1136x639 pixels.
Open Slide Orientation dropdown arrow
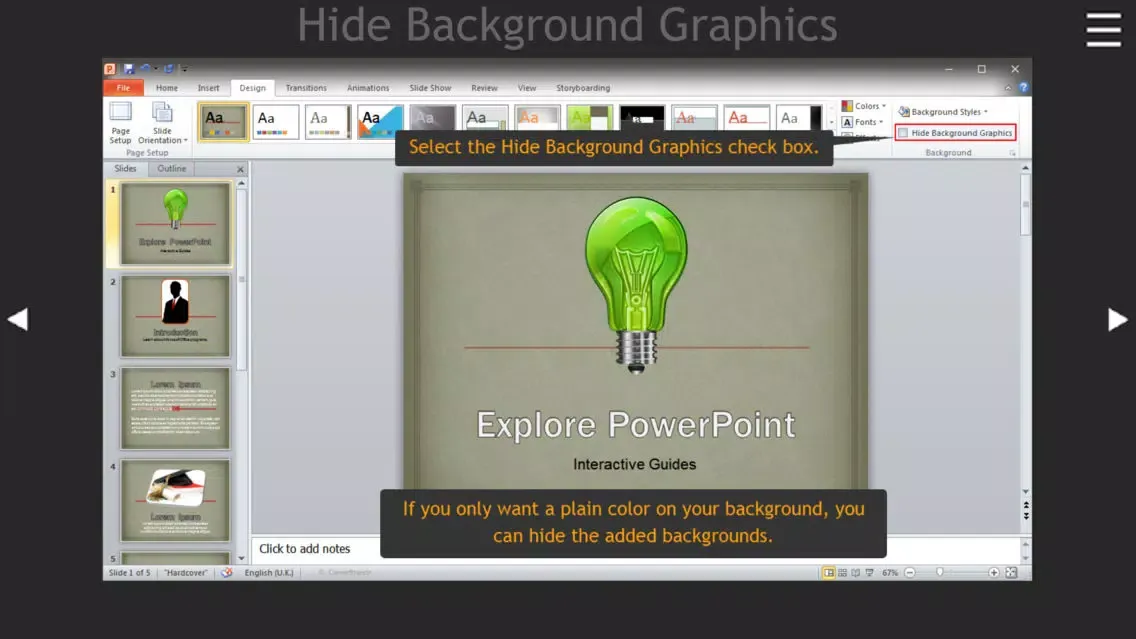[x=185, y=141]
